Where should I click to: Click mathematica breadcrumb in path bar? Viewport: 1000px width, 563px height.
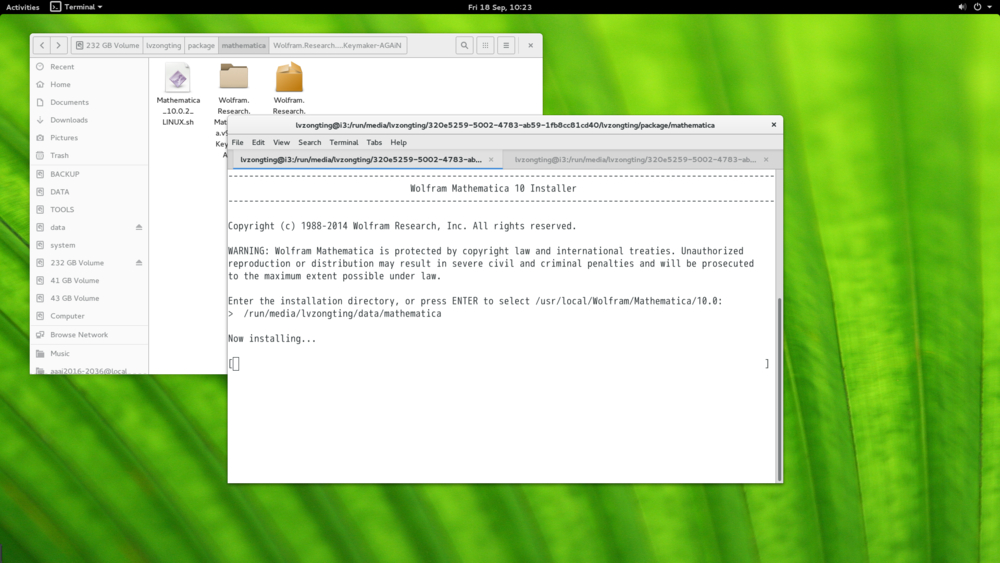[244, 45]
